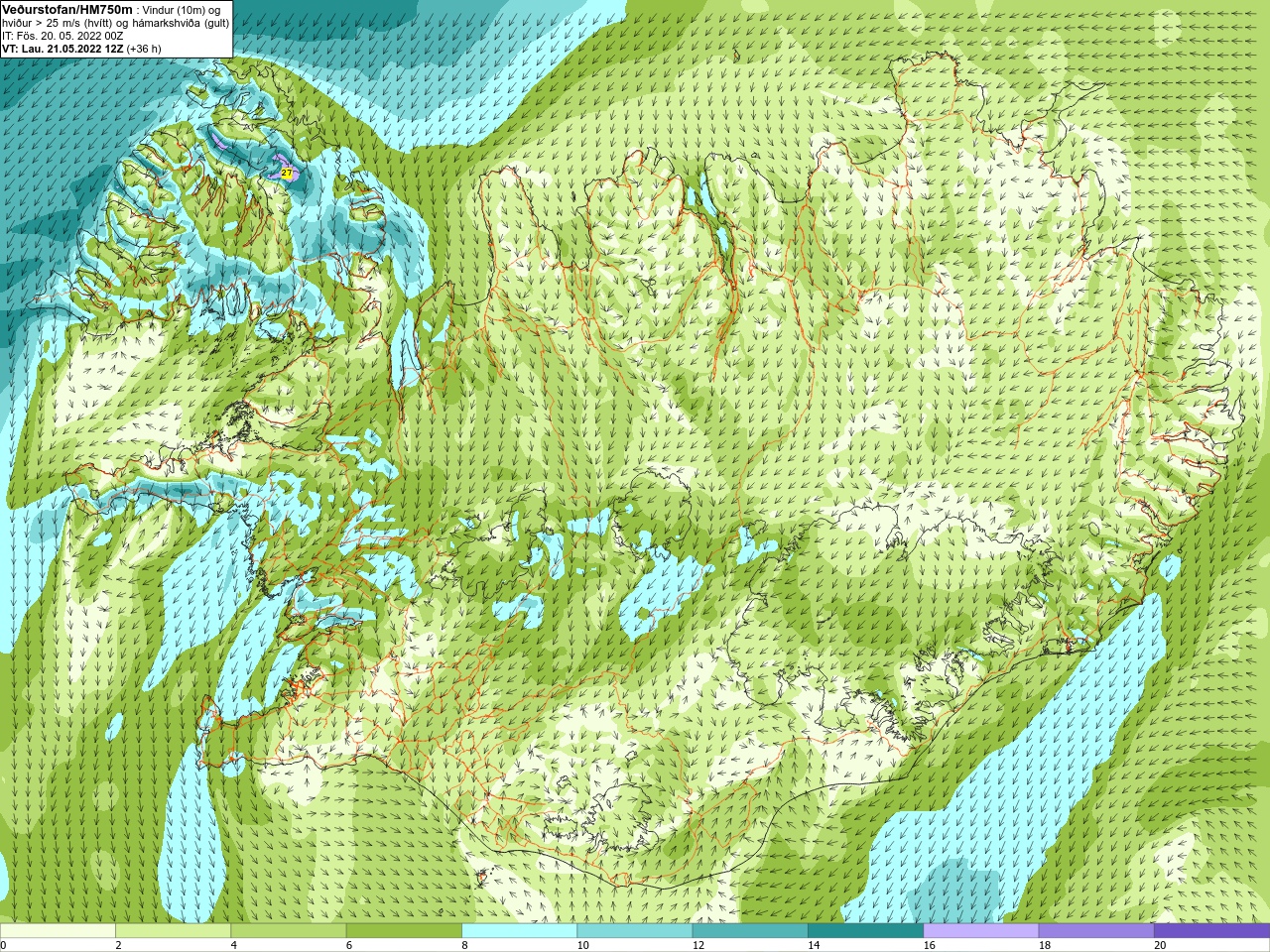Click the legend tick label '20'
Image resolution: width=1270 pixels, height=952 pixels.
[1160, 945]
